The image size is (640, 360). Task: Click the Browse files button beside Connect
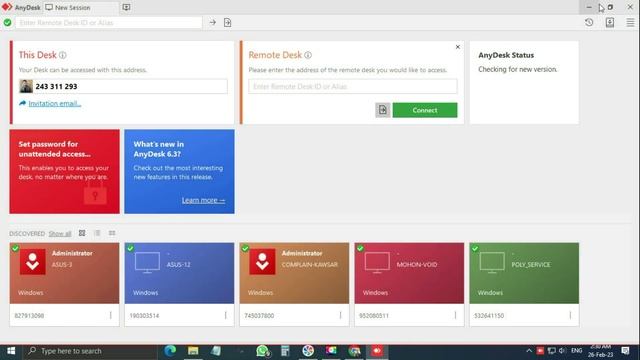pyautogui.click(x=382, y=110)
